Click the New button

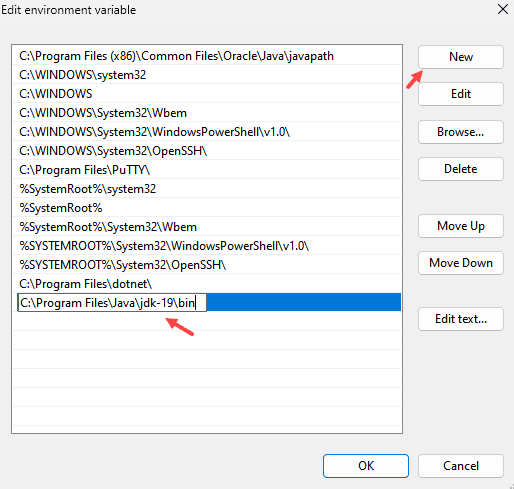(461, 57)
